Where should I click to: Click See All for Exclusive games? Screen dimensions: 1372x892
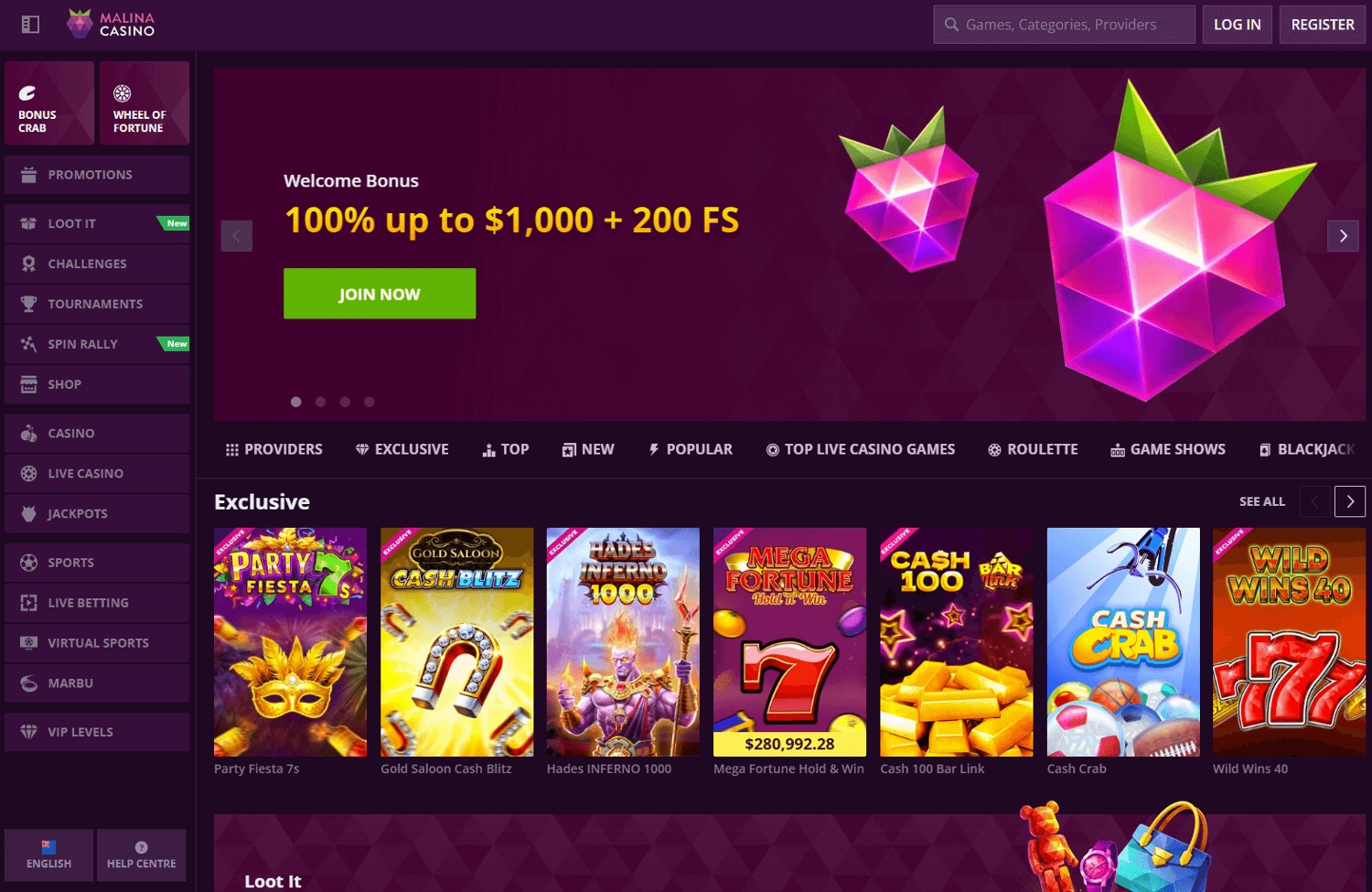click(1262, 501)
